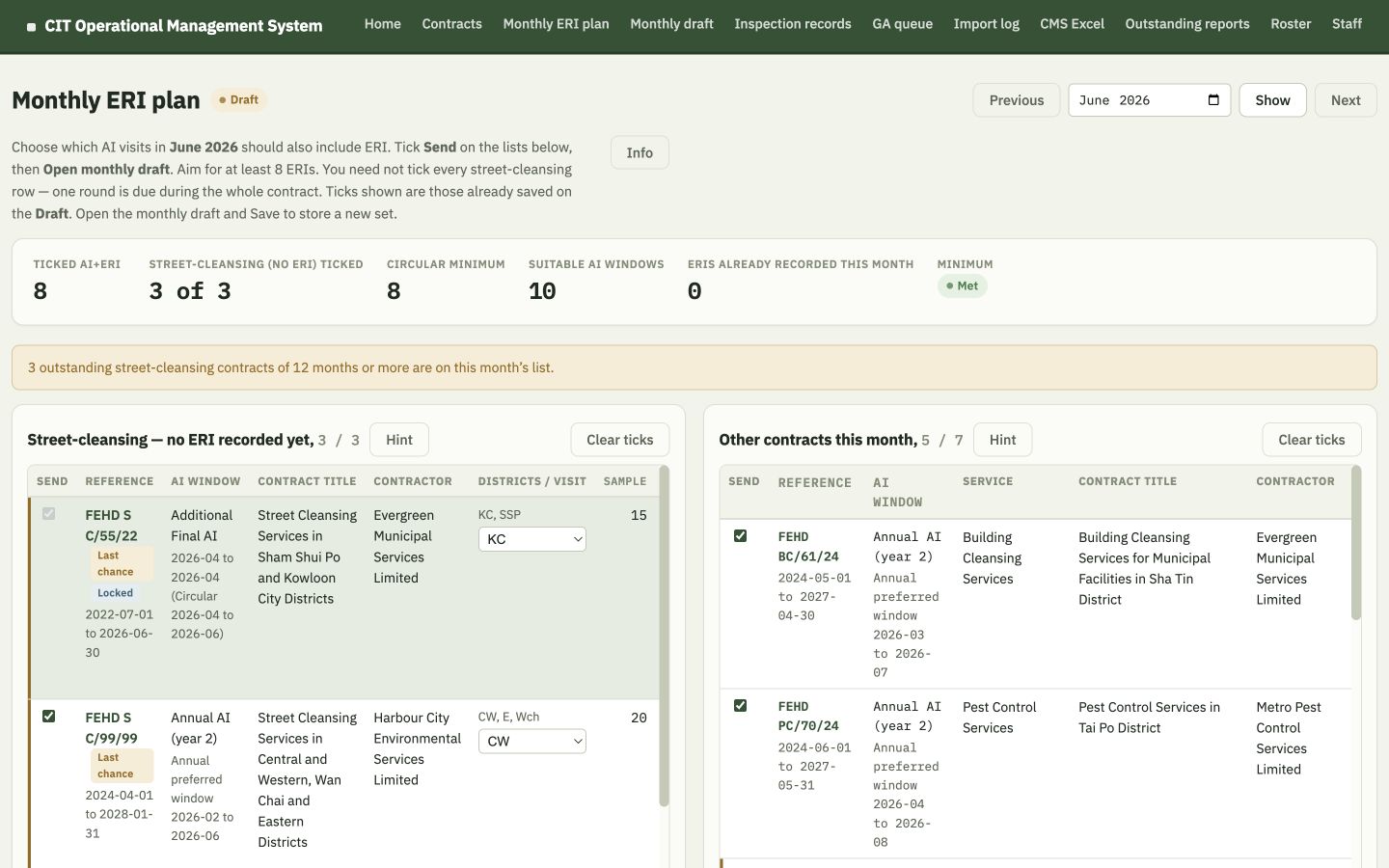
Task: Open Inspection records page
Action: point(792,24)
